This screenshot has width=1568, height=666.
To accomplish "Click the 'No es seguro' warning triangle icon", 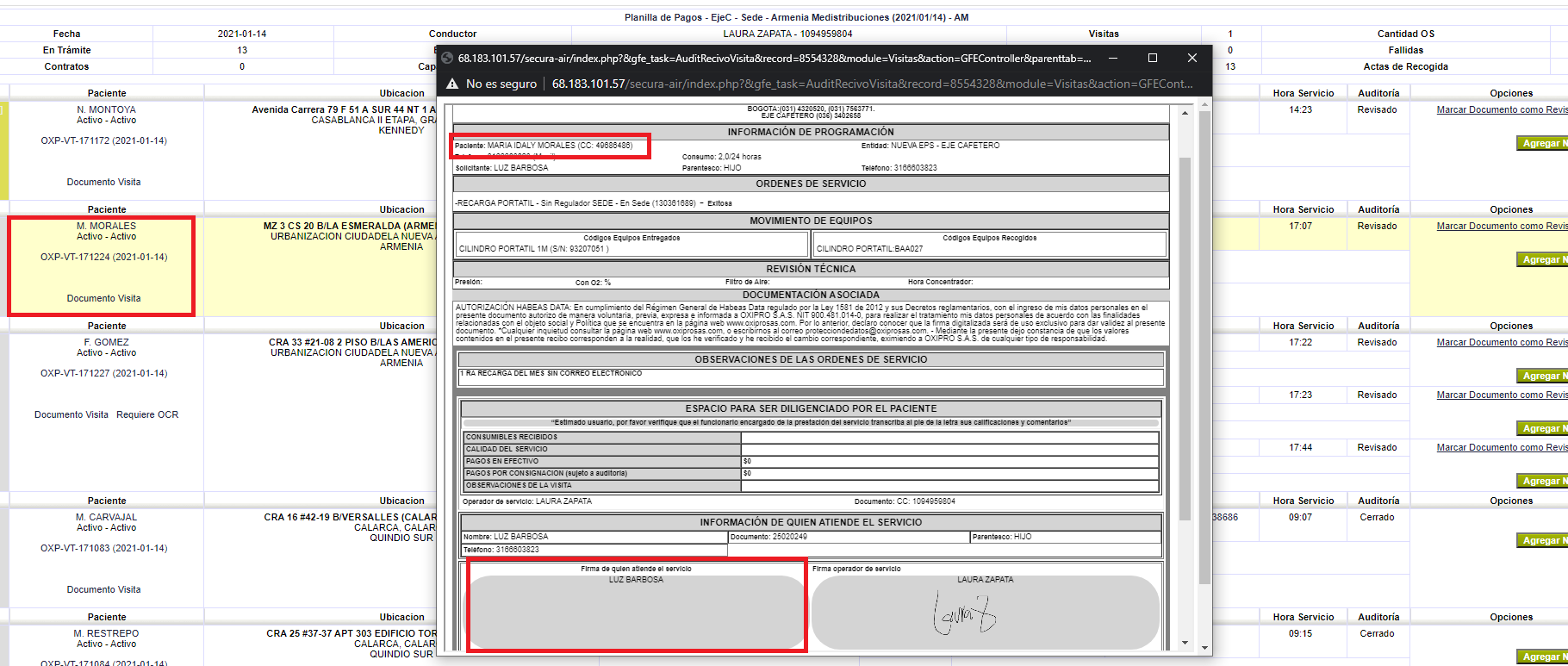I will pos(451,84).
